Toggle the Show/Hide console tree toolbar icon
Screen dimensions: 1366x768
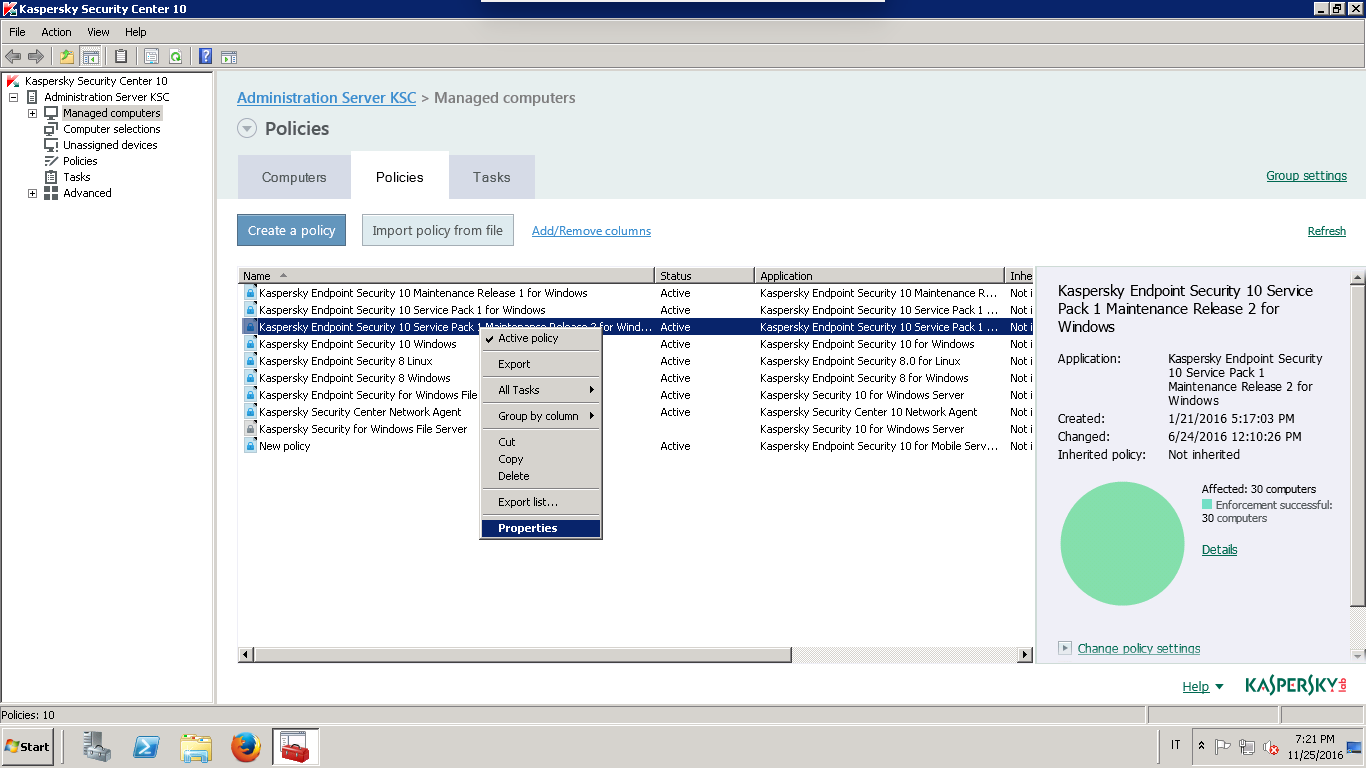(91, 56)
